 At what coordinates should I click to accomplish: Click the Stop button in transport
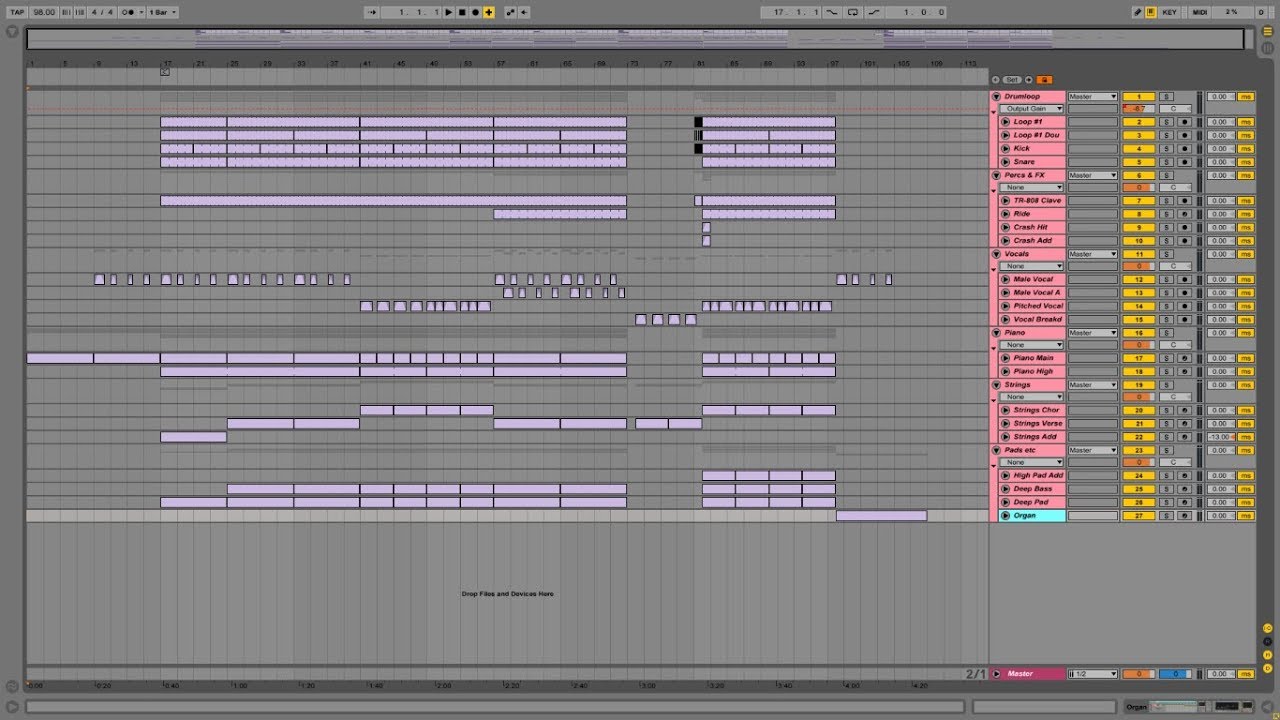(x=462, y=12)
